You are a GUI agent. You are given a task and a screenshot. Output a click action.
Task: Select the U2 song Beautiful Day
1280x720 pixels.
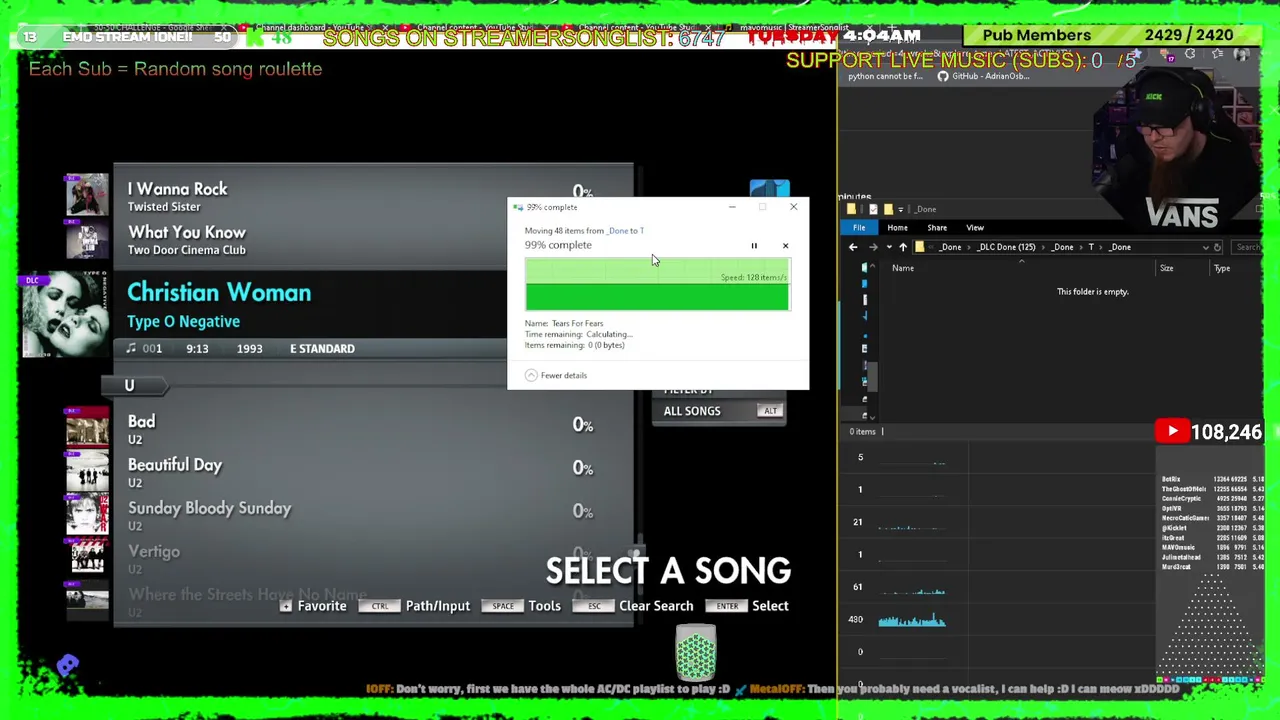[x=174, y=465]
